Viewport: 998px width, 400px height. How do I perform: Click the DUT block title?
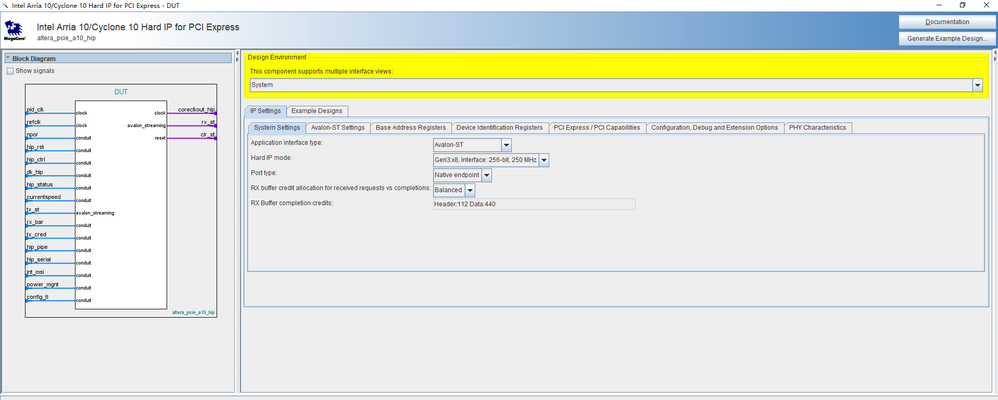[121, 92]
